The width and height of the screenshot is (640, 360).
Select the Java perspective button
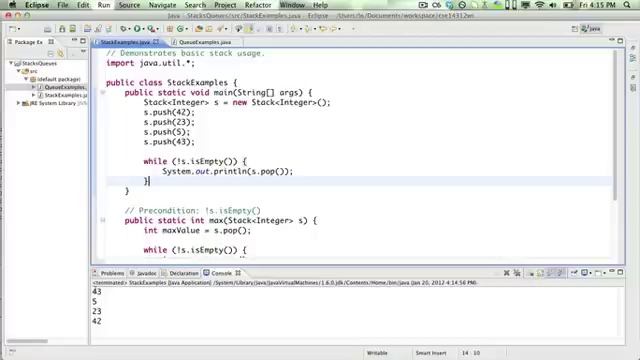coord(591,29)
